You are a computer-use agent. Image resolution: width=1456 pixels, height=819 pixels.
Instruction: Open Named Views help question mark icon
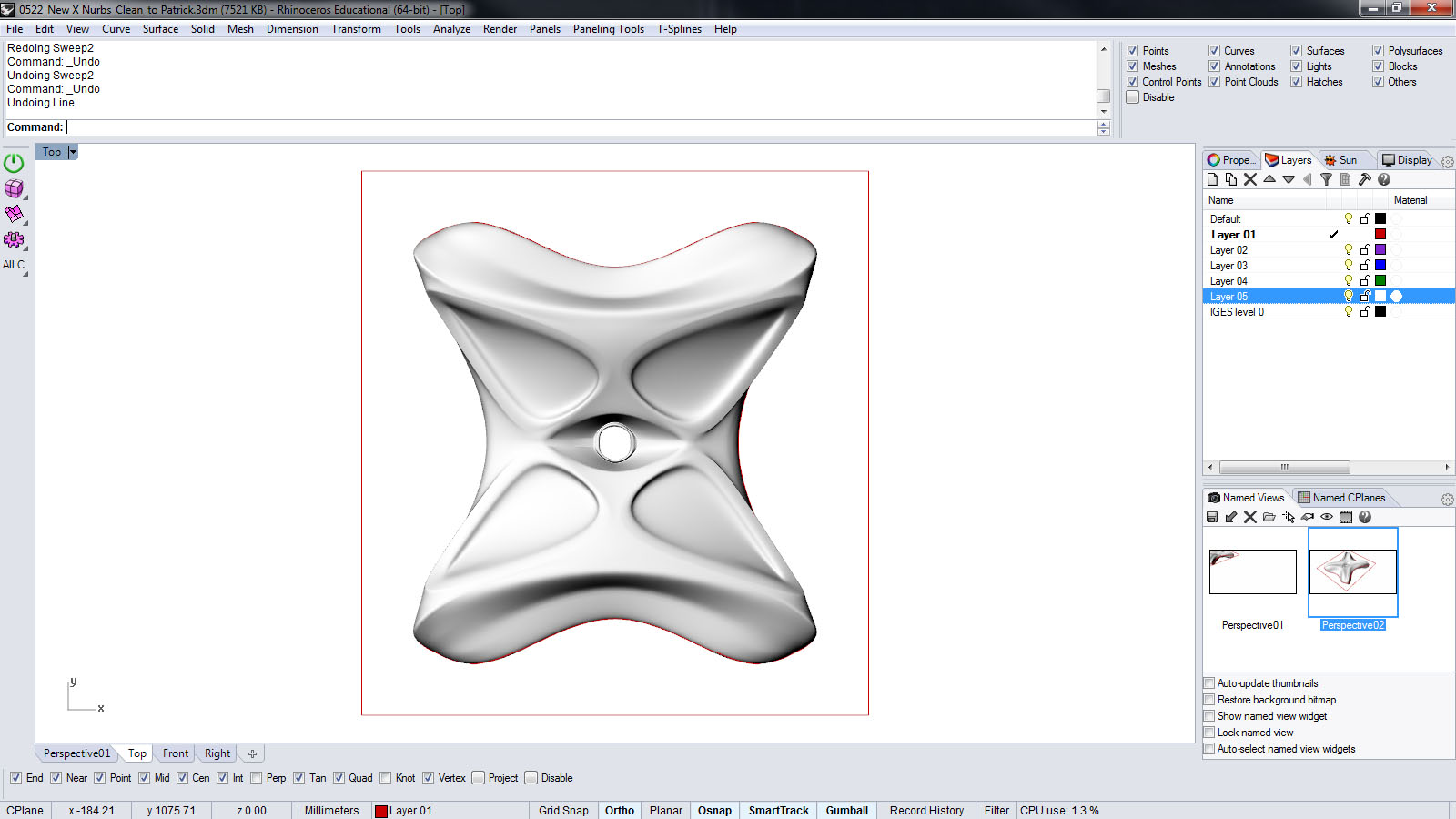point(1365,517)
